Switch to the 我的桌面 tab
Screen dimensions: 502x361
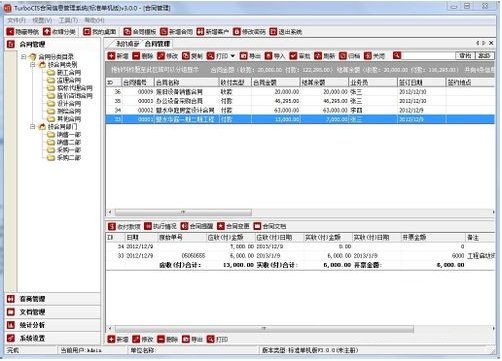click(x=127, y=44)
